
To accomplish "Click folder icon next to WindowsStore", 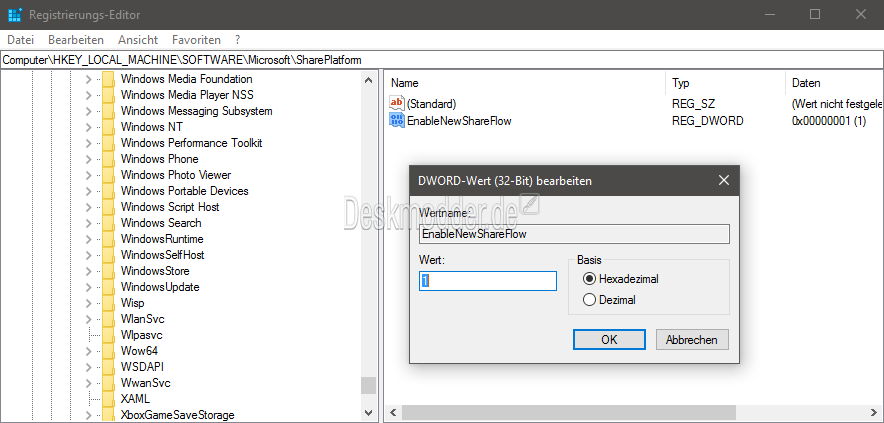I will (108, 271).
